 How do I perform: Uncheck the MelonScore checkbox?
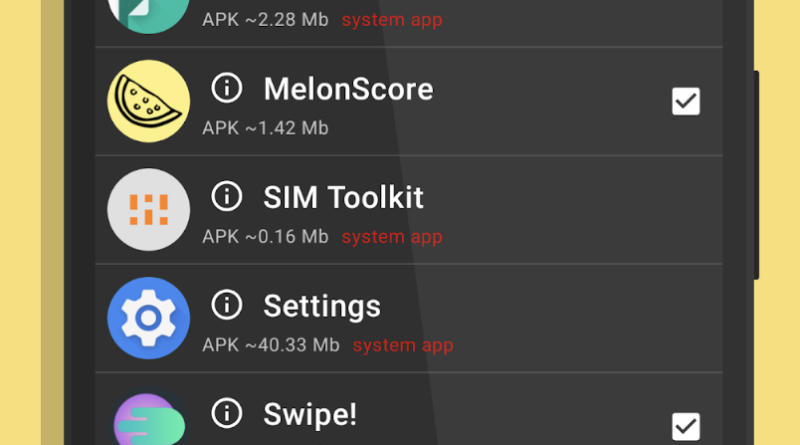[x=686, y=101]
